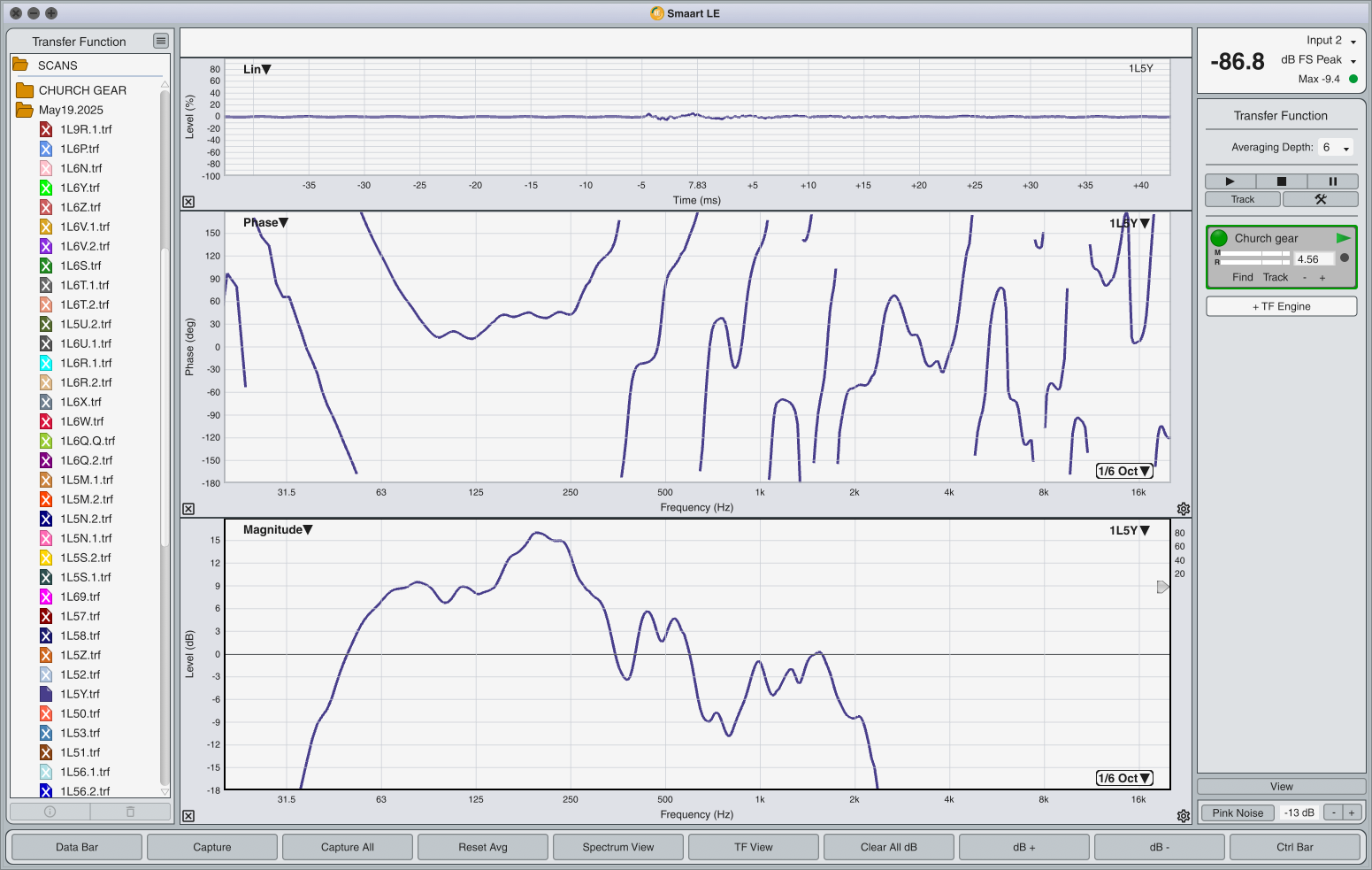Toggle visibility of 1L6Y.trf trace
This screenshot has width=1372, height=870.
pyautogui.click(x=46, y=188)
